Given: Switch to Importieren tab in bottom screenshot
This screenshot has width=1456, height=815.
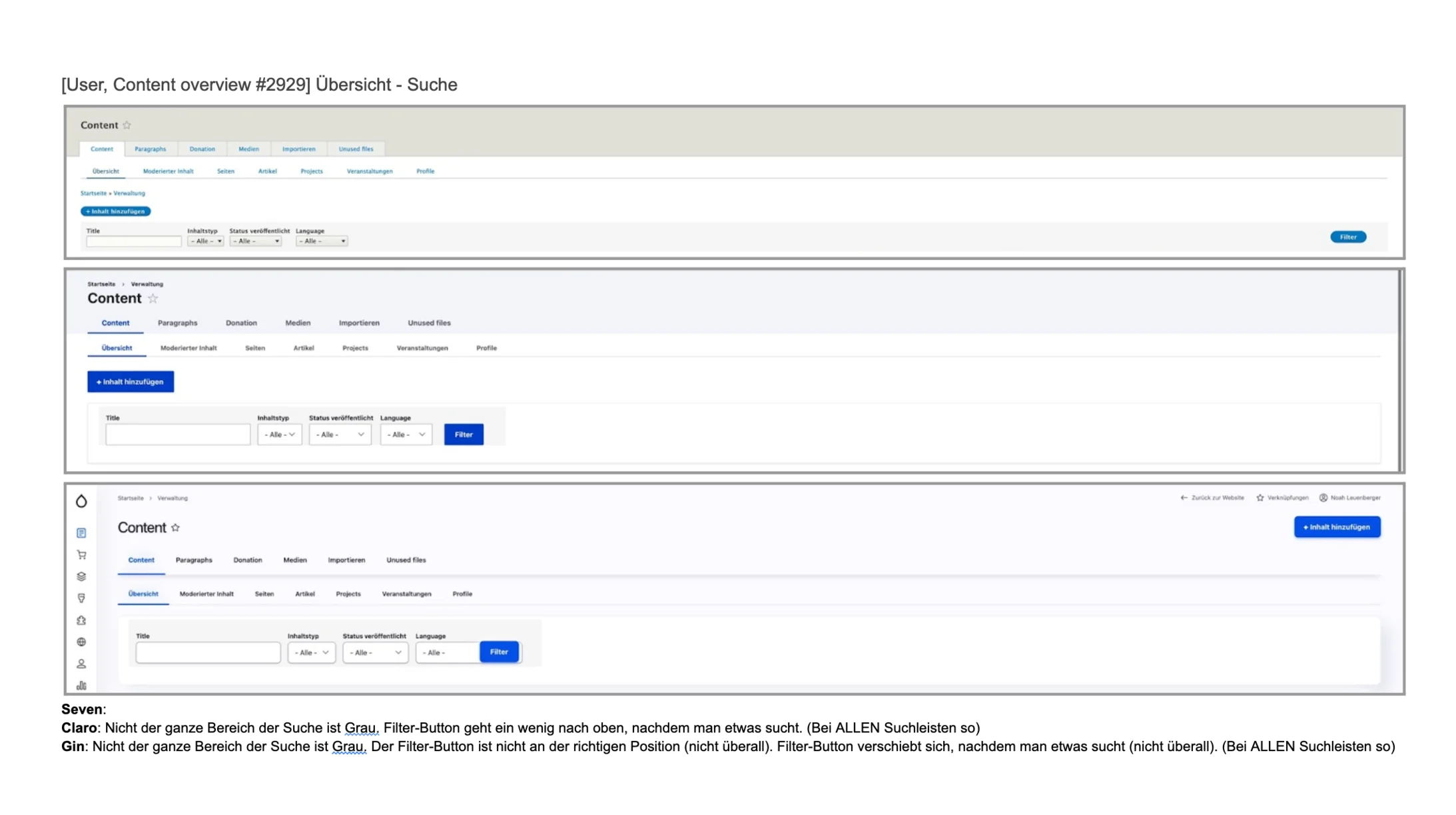Looking at the screenshot, I should [x=346, y=560].
